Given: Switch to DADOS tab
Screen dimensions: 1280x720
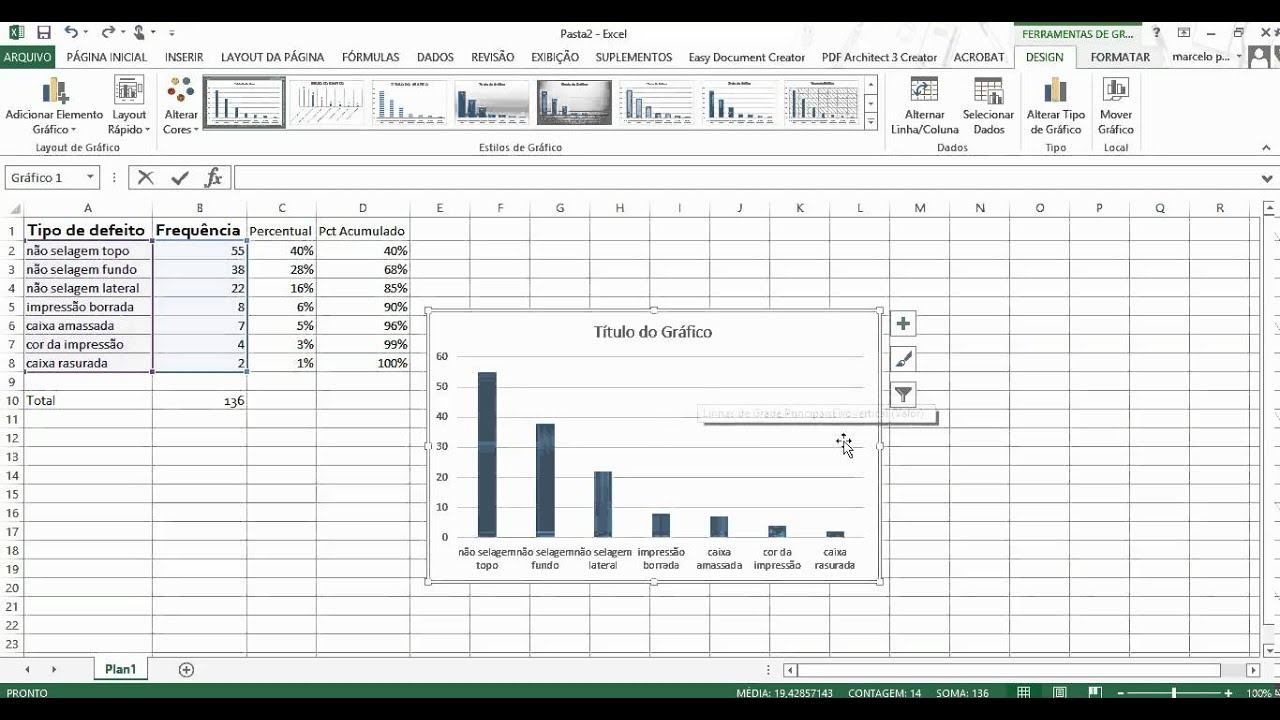Looking at the screenshot, I should [435, 57].
